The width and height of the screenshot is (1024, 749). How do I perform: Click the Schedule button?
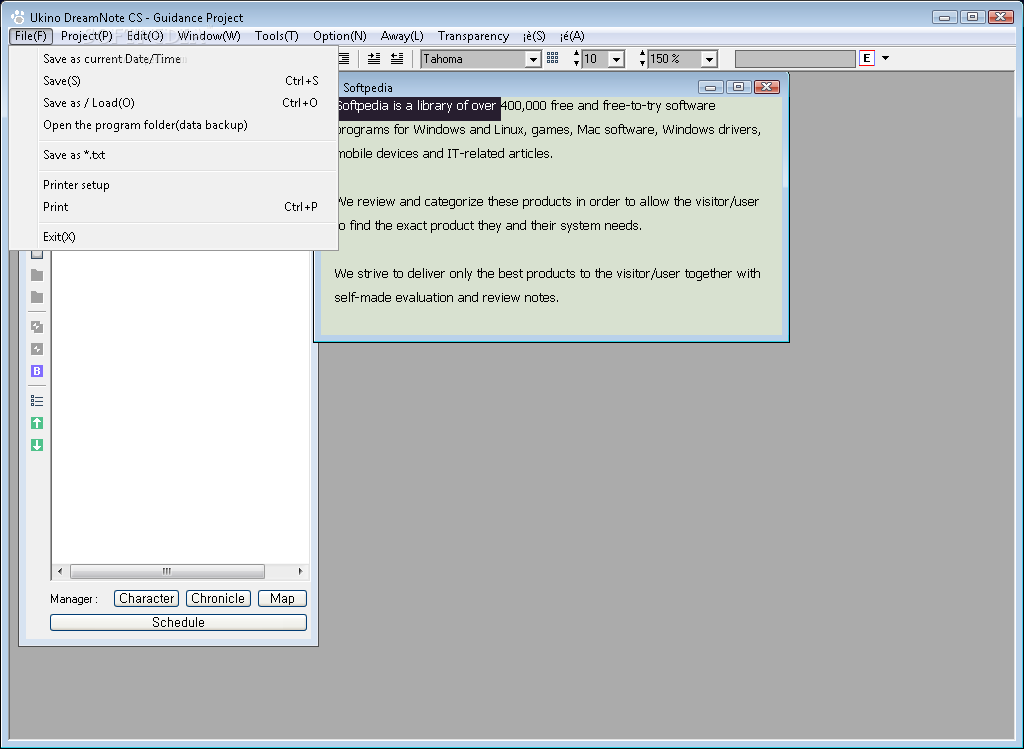(178, 622)
